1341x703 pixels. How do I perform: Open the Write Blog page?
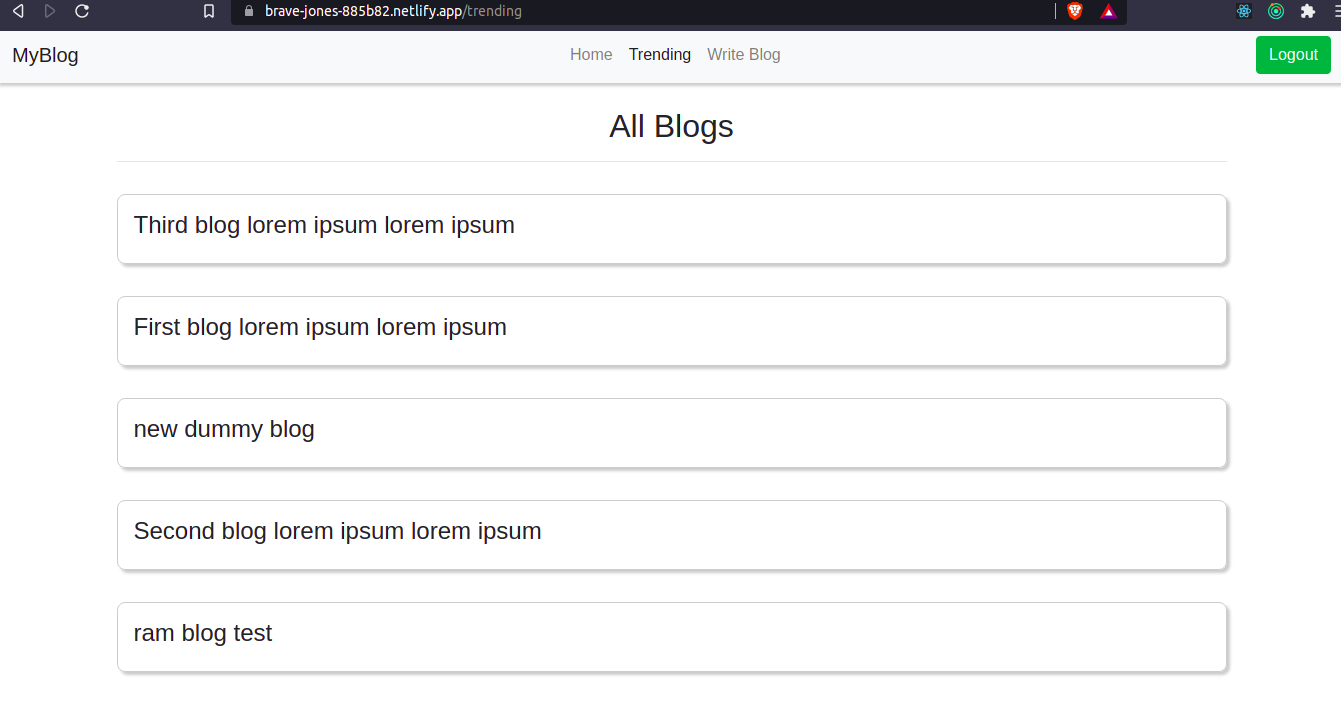pyautogui.click(x=743, y=55)
